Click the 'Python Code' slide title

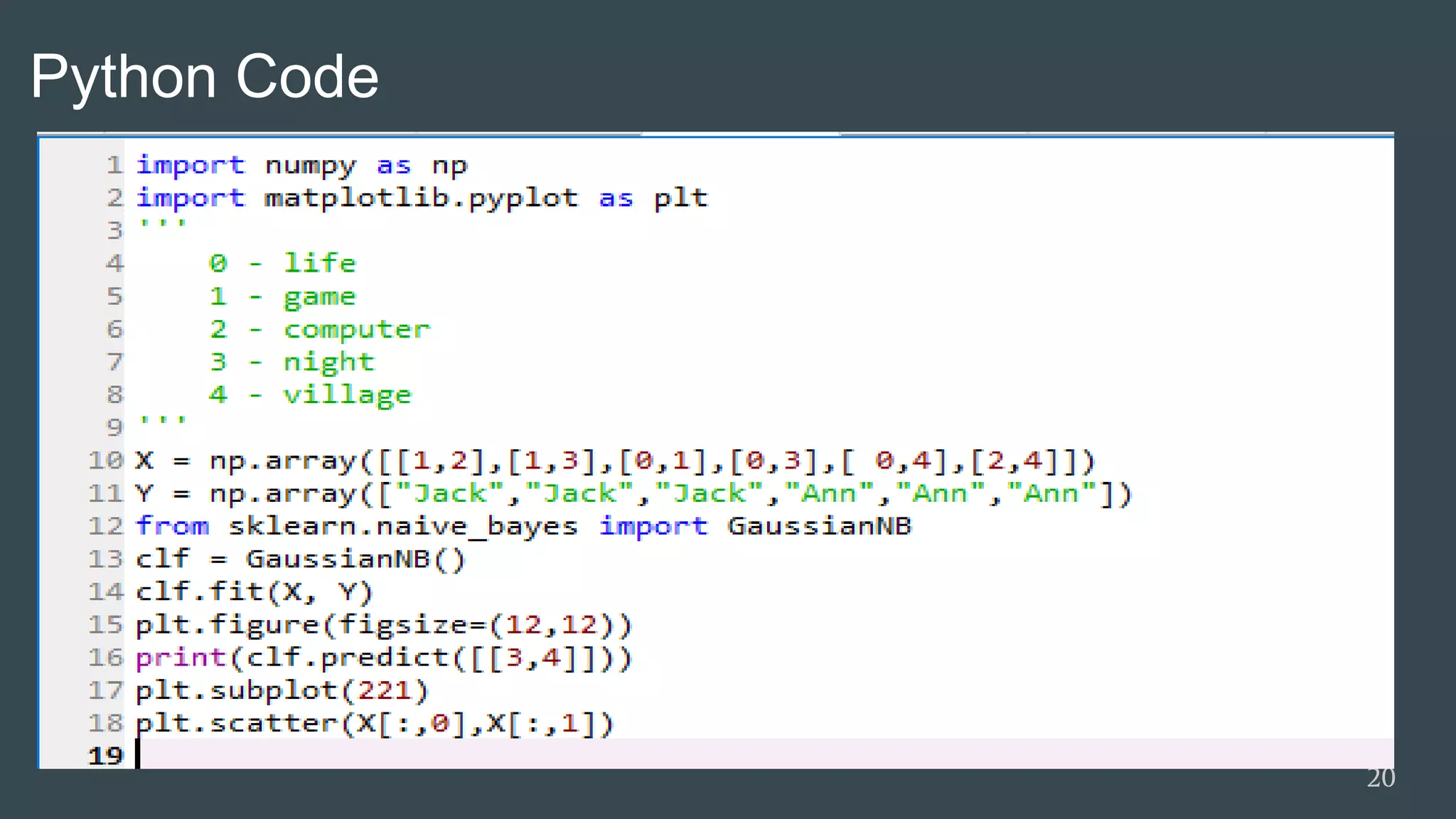click(204, 77)
